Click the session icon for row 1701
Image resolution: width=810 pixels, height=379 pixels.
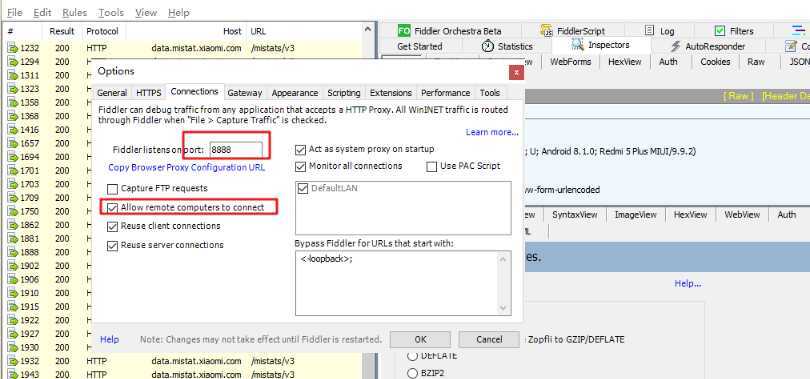pyautogui.click(x=13, y=170)
